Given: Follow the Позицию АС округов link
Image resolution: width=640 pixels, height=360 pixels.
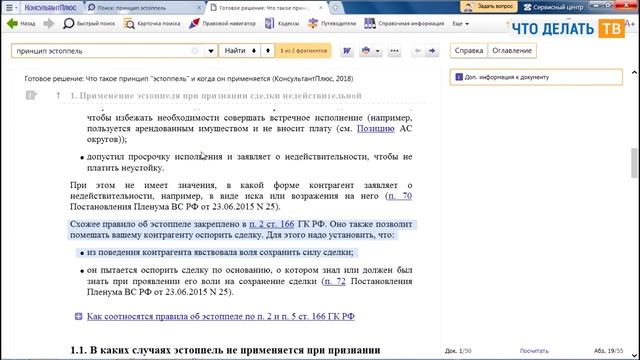Looking at the screenshot, I should [x=376, y=129].
